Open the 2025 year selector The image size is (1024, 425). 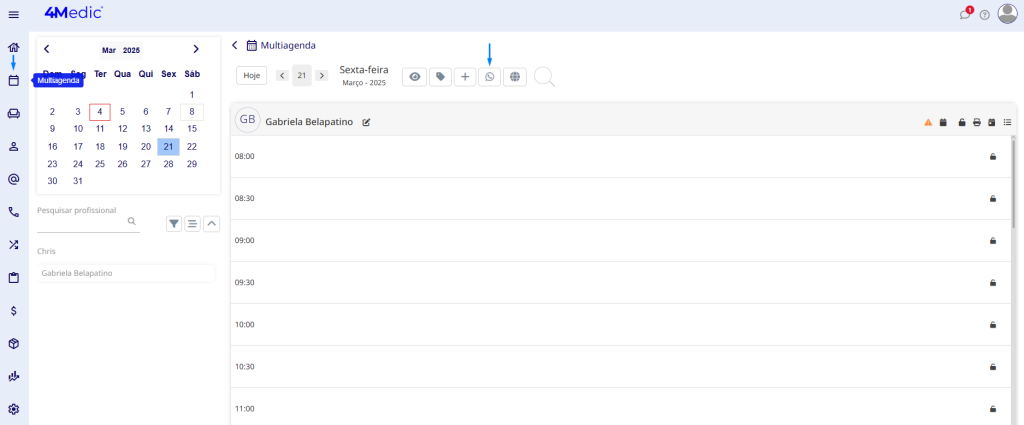click(131, 50)
